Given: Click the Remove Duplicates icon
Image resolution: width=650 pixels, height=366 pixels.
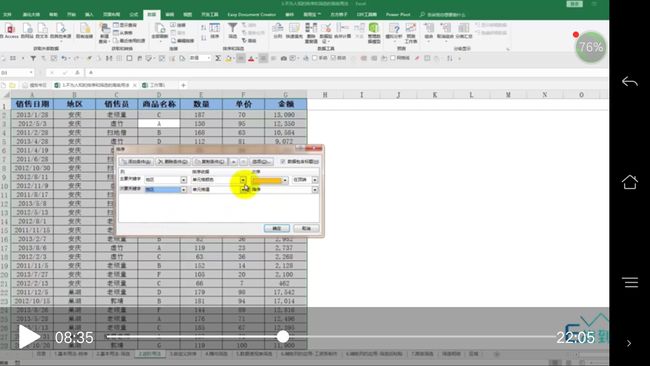Looking at the screenshot, I should [x=311, y=28].
